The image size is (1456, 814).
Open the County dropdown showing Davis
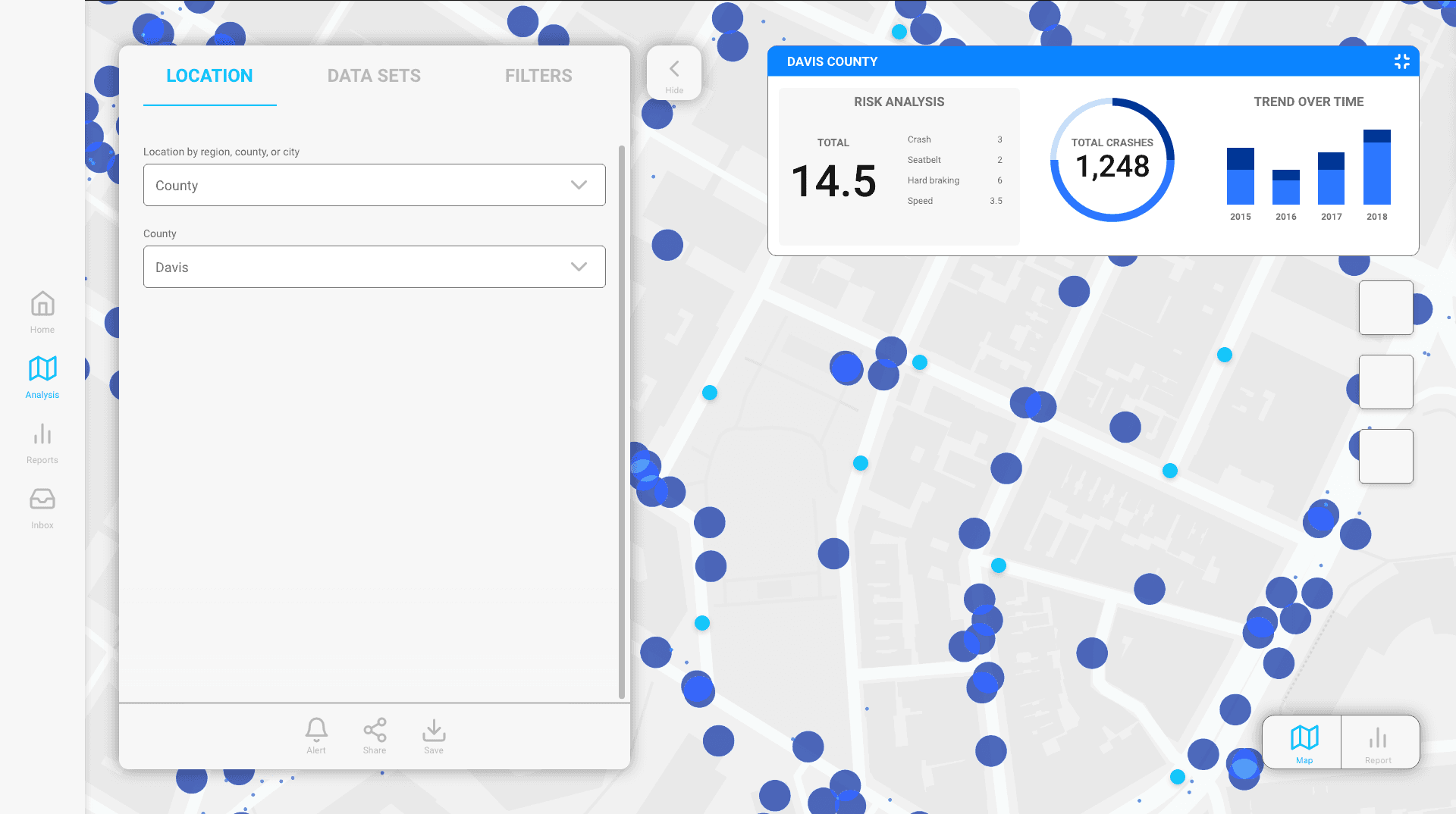tap(375, 267)
